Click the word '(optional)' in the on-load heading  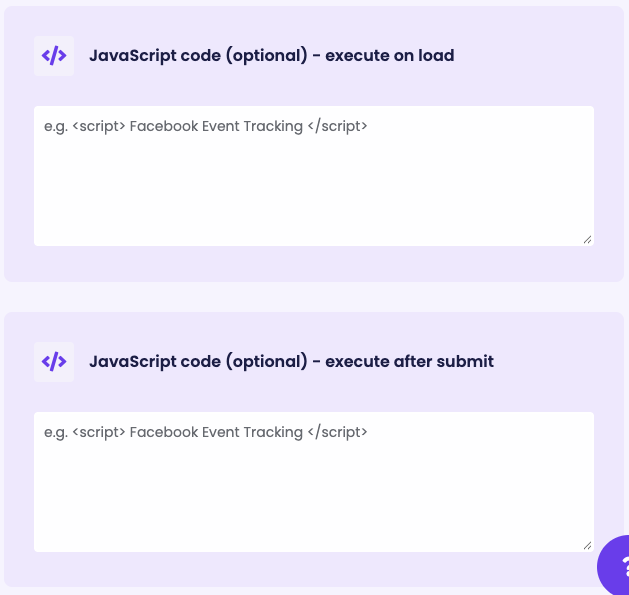[266, 56]
